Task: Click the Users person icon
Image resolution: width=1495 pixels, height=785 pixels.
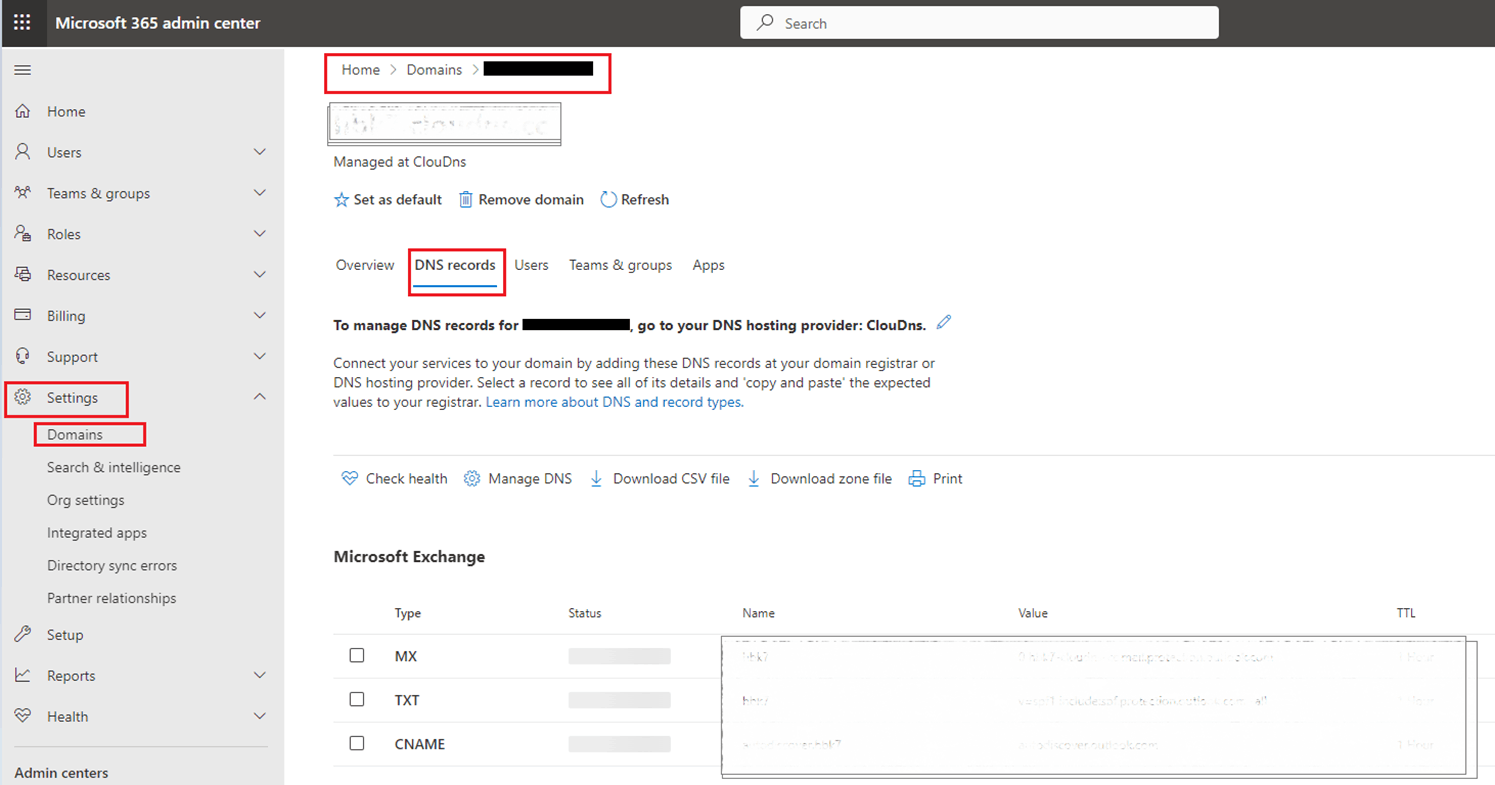Action: tap(23, 152)
